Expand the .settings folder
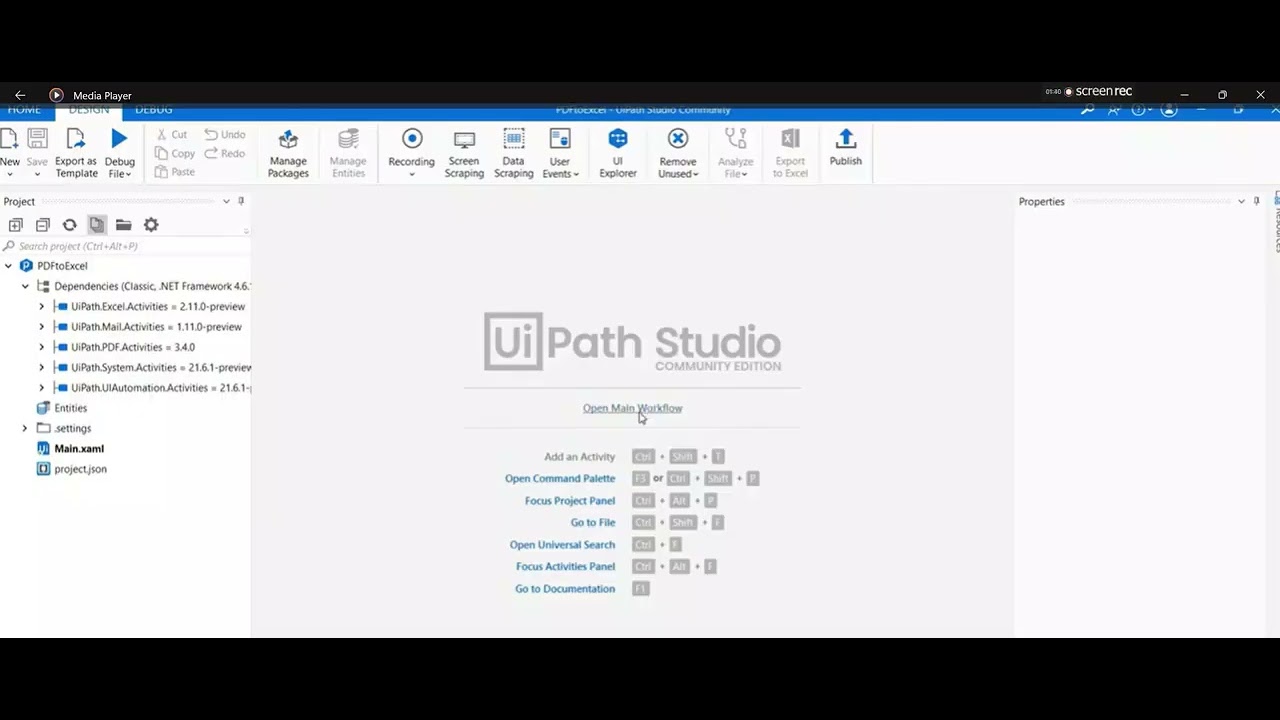The image size is (1280, 720). point(25,428)
